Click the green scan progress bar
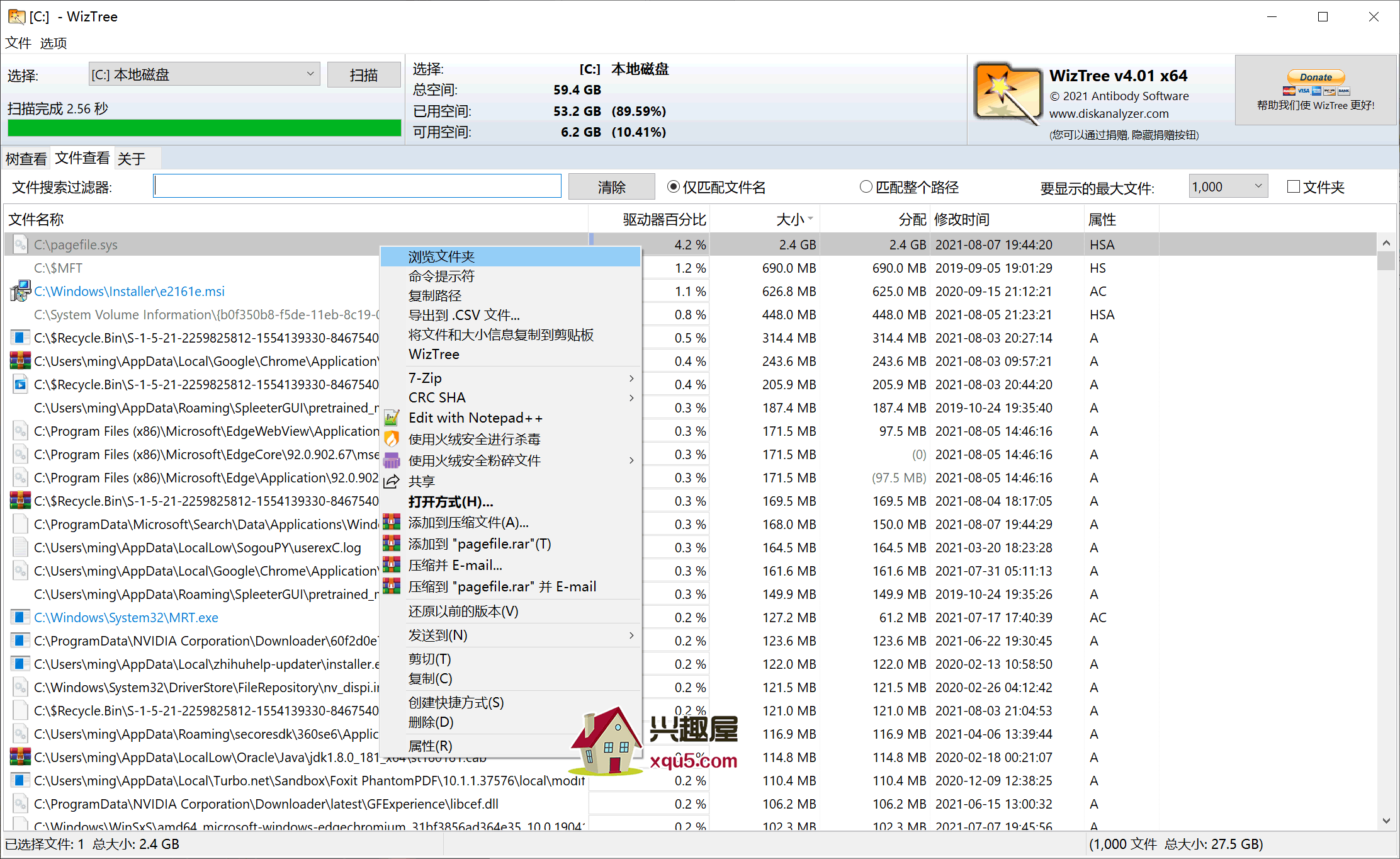1400x859 pixels. (x=204, y=127)
